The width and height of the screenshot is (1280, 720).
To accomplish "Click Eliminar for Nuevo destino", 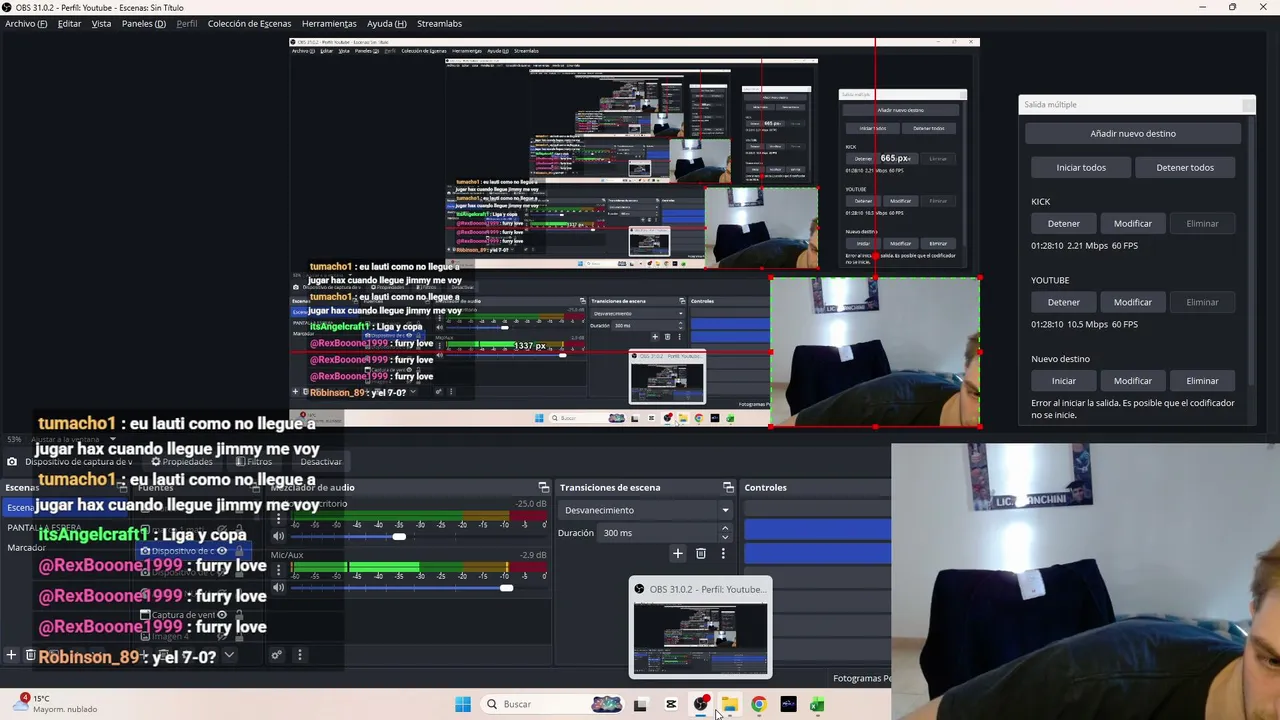I will pyautogui.click(x=1202, y=381).
